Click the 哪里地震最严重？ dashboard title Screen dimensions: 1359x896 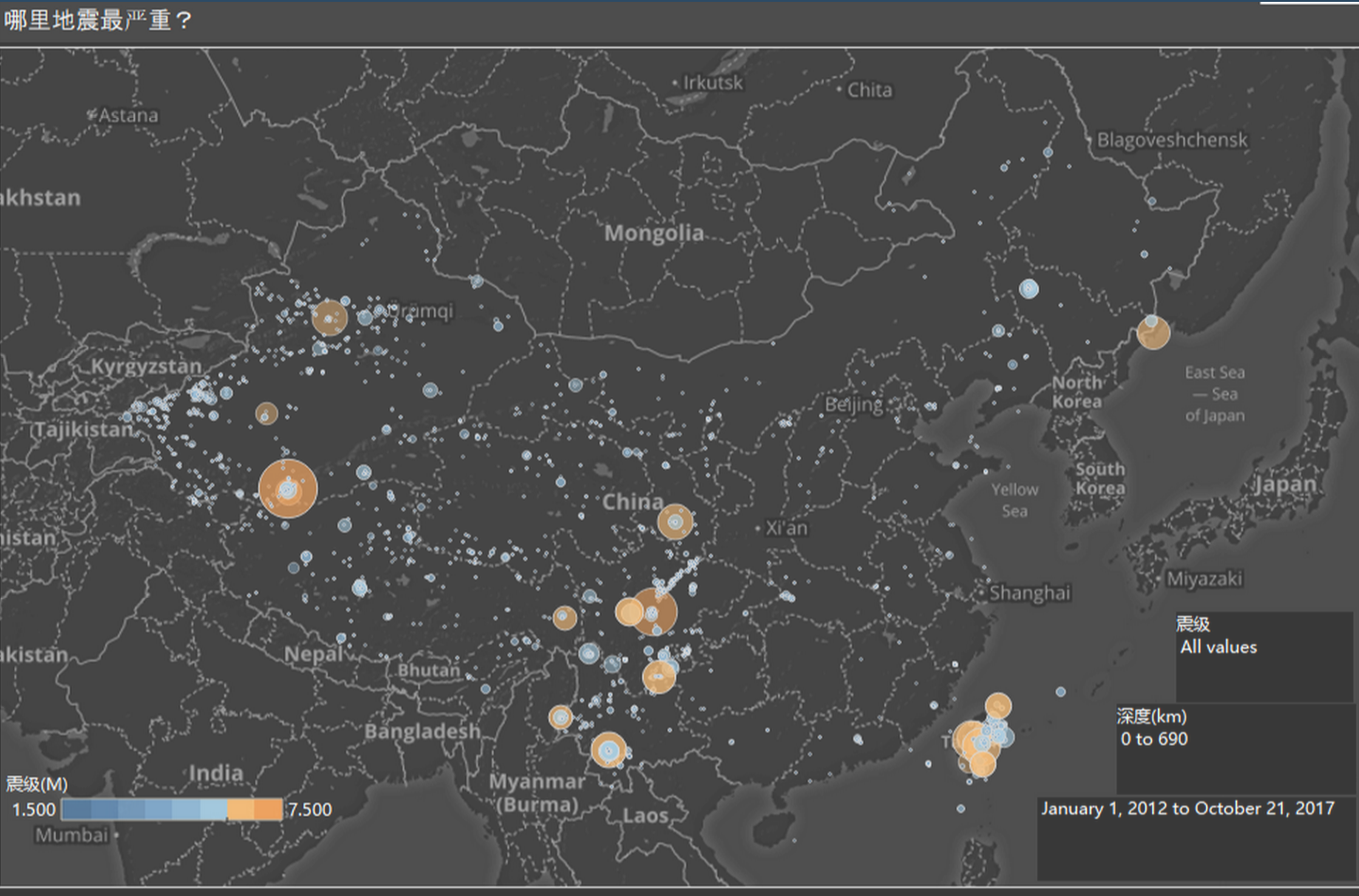[97, 21]
